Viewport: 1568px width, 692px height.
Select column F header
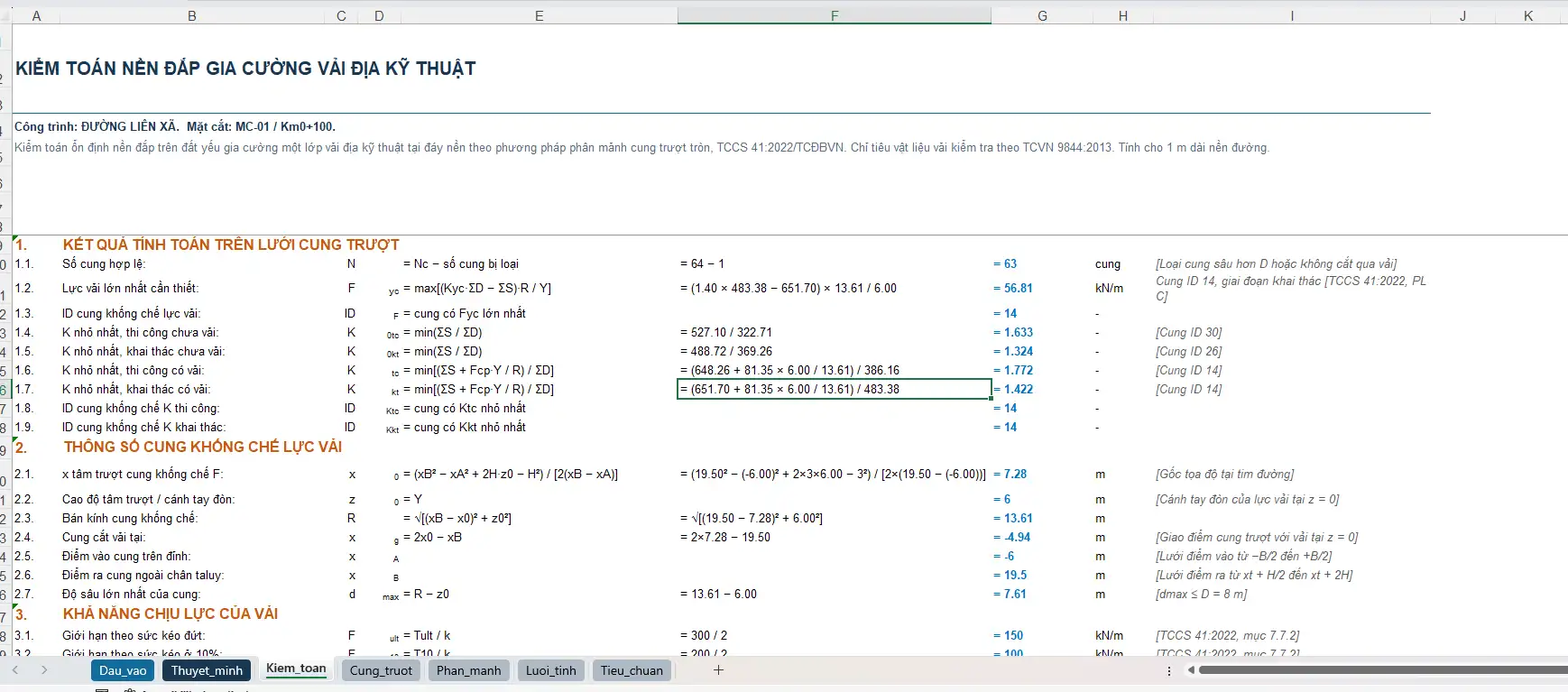pyautogui.click(x=835, y=15)
